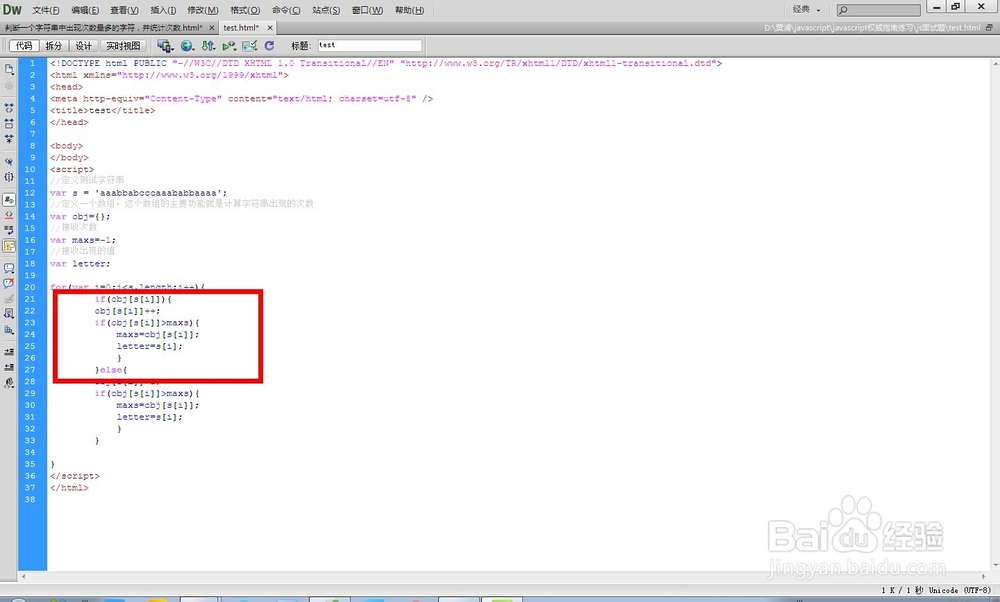Click code line 'var letter;'
Viewport: 1000px width, 602px height.
tap(80, 263)
